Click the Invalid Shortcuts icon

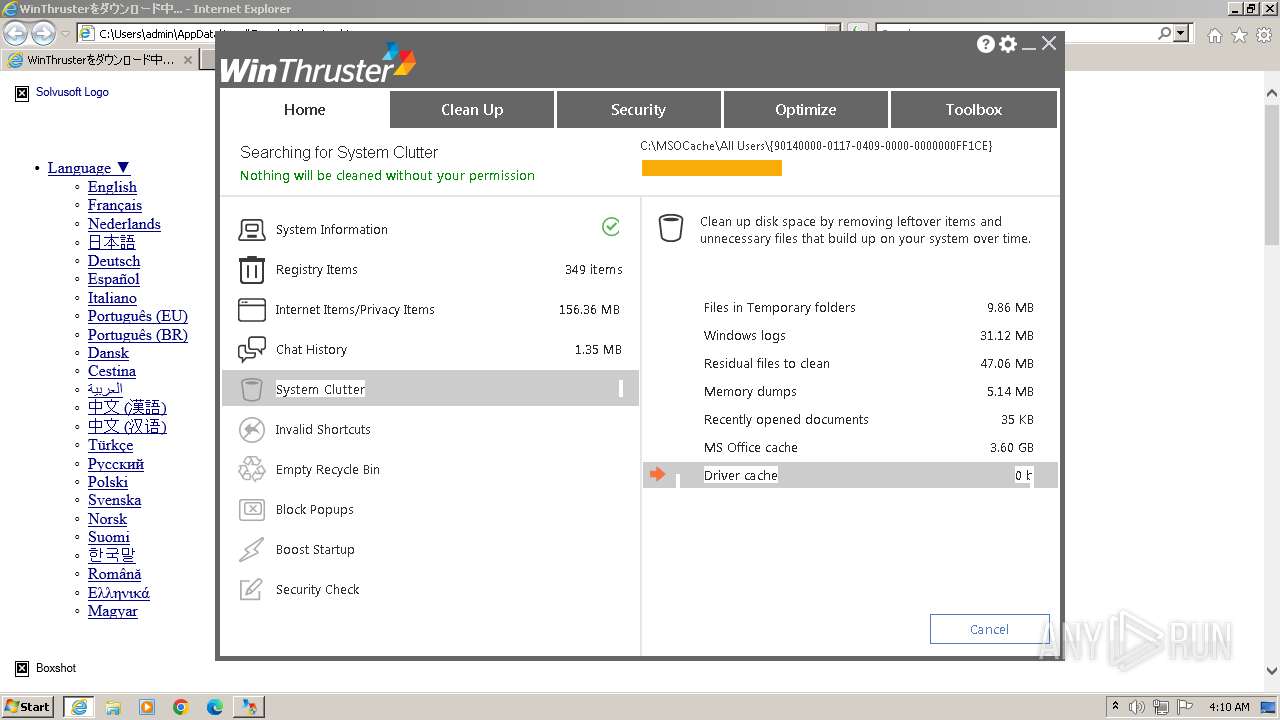click(251, 430)
